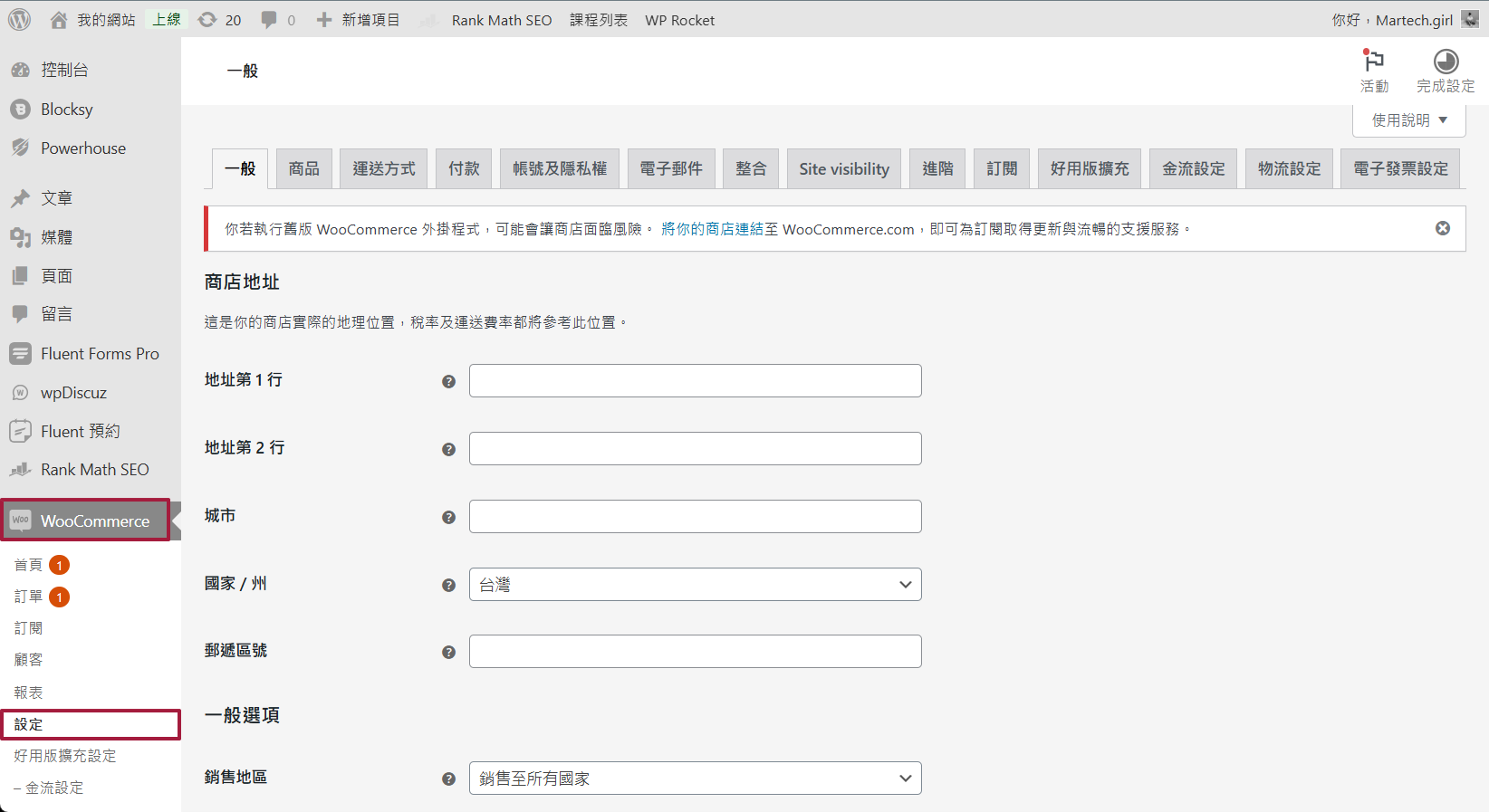Switch to the 運送方式 tab
The image size is (1489, 812).
point(384,168)
